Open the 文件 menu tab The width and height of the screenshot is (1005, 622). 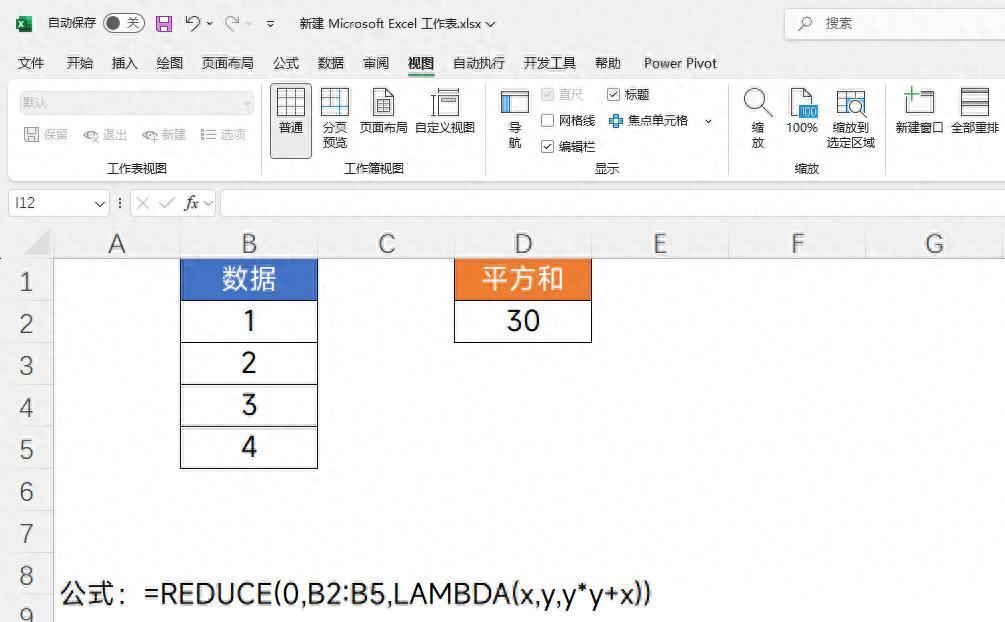click(x=31, y=63)
